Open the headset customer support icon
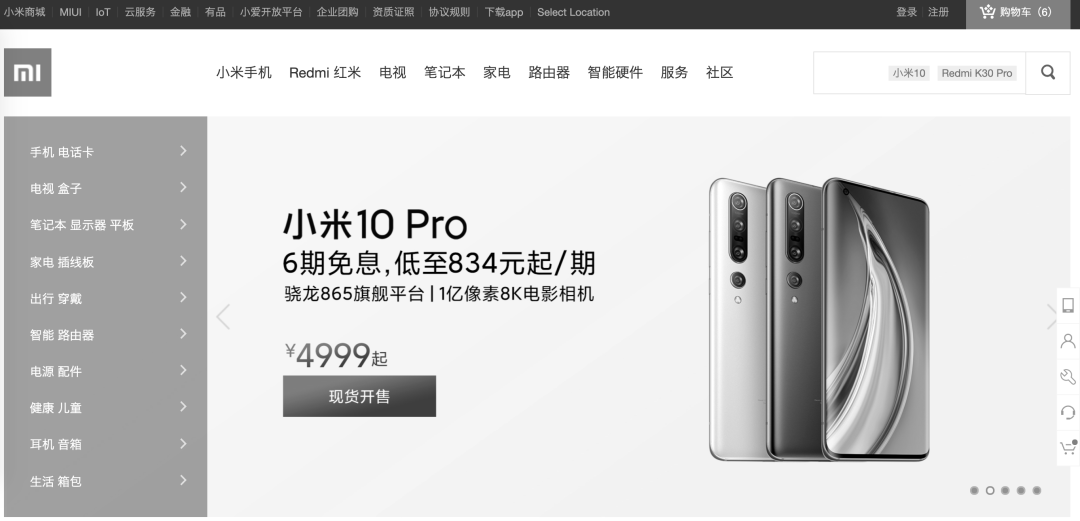 pyautogui.click(x=1068, y=412)
